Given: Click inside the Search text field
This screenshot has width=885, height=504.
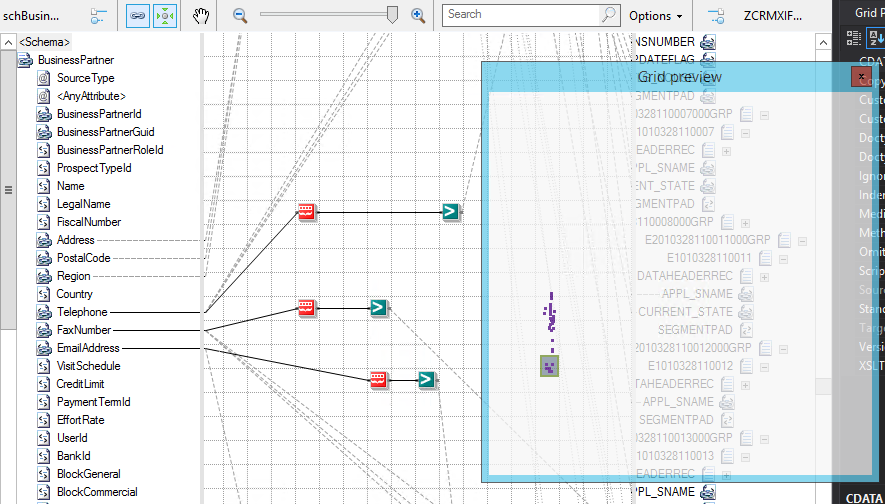Looking at the screenshot, I should pyautogui.click(x=520, y=15).
